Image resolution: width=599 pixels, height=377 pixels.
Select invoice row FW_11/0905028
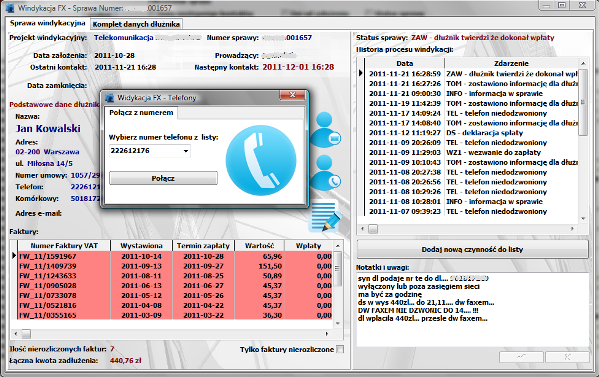tap(175, 286)
